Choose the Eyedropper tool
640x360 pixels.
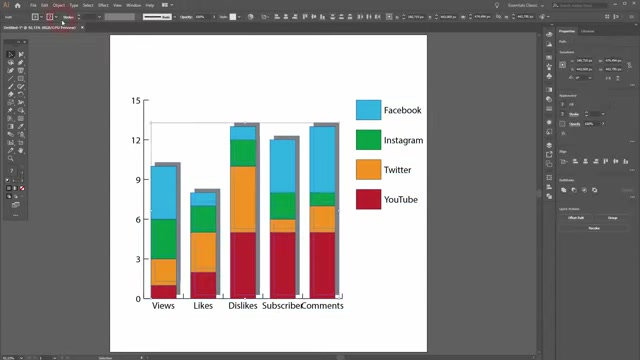click(x=21, y=127)
